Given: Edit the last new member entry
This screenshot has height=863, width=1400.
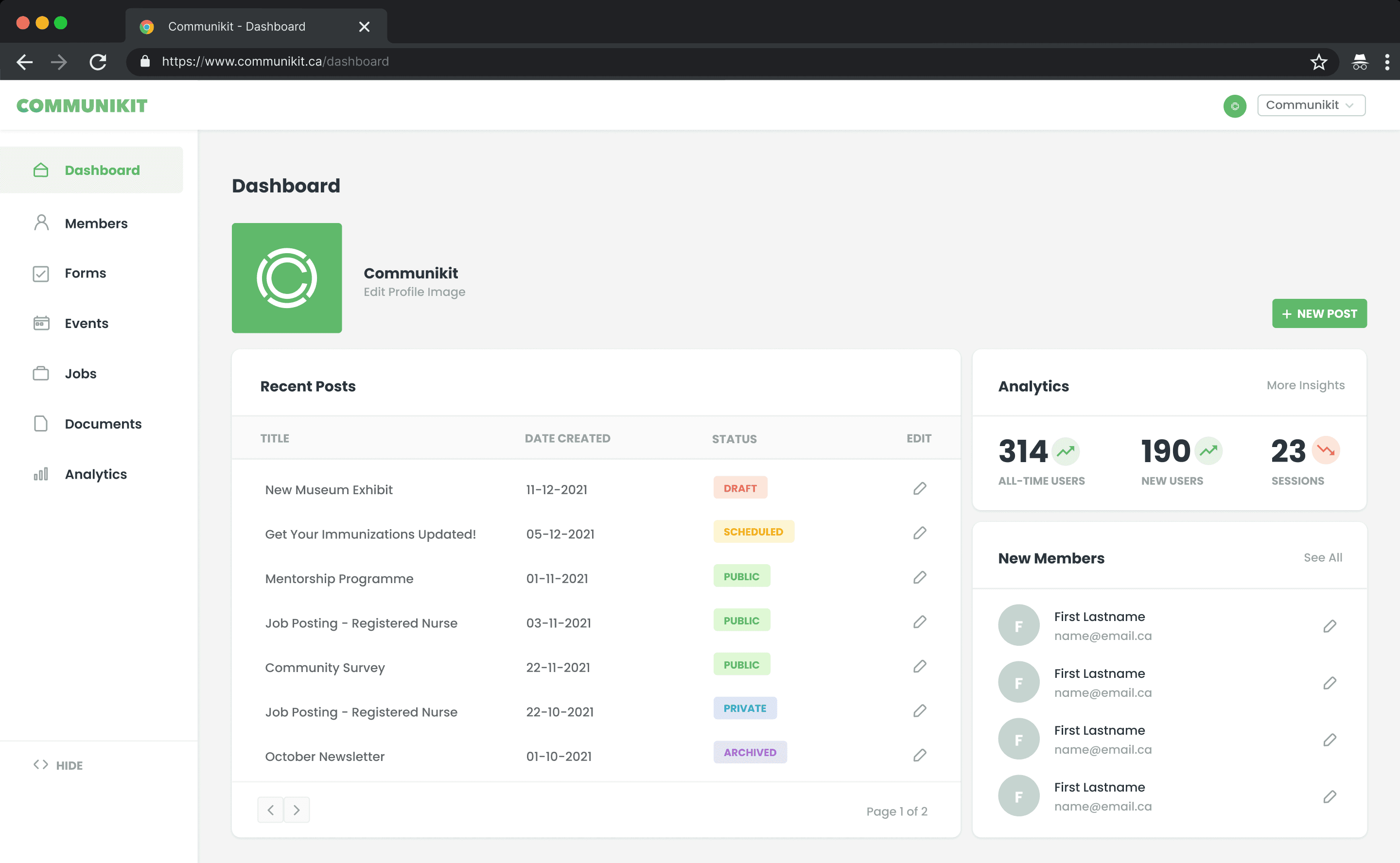Looking at the screenshot, I should pos(1329,796).
